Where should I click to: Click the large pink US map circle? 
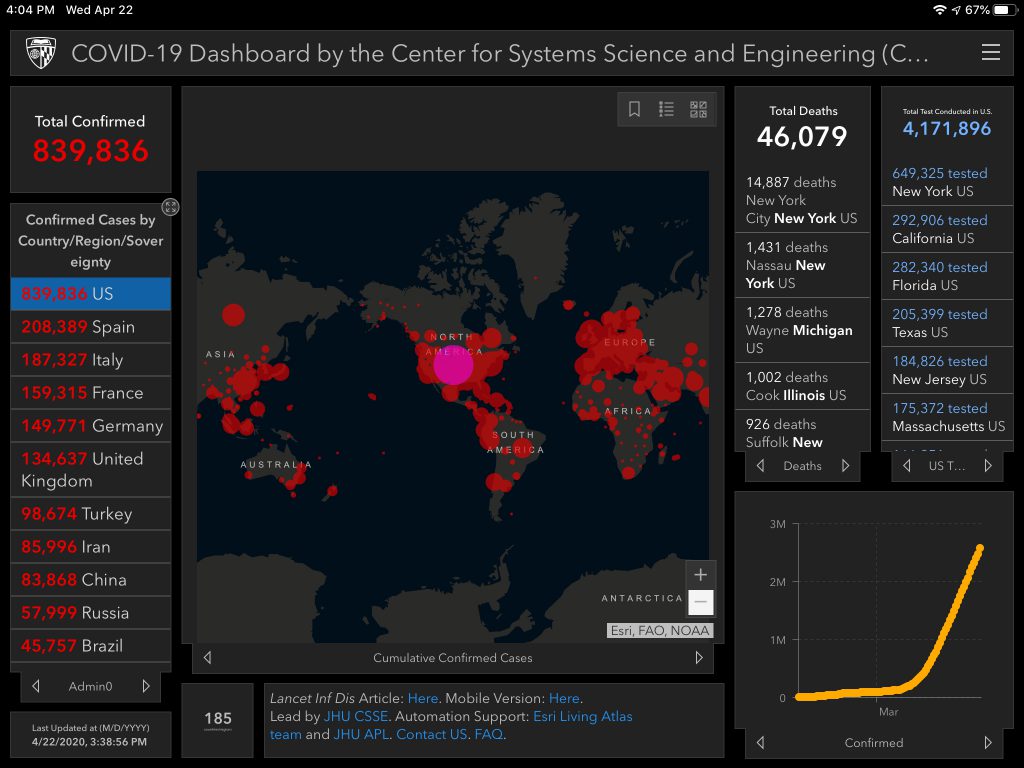[x=453, y=365]
